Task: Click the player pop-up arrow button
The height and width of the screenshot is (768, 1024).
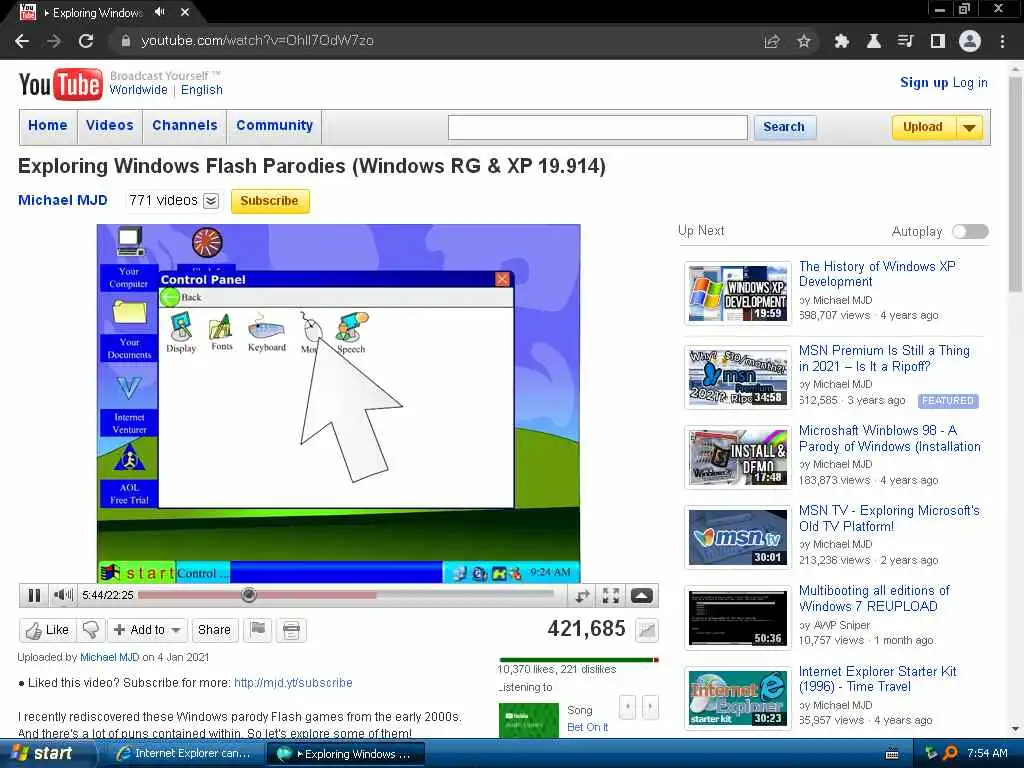Action: click(641, 595)
